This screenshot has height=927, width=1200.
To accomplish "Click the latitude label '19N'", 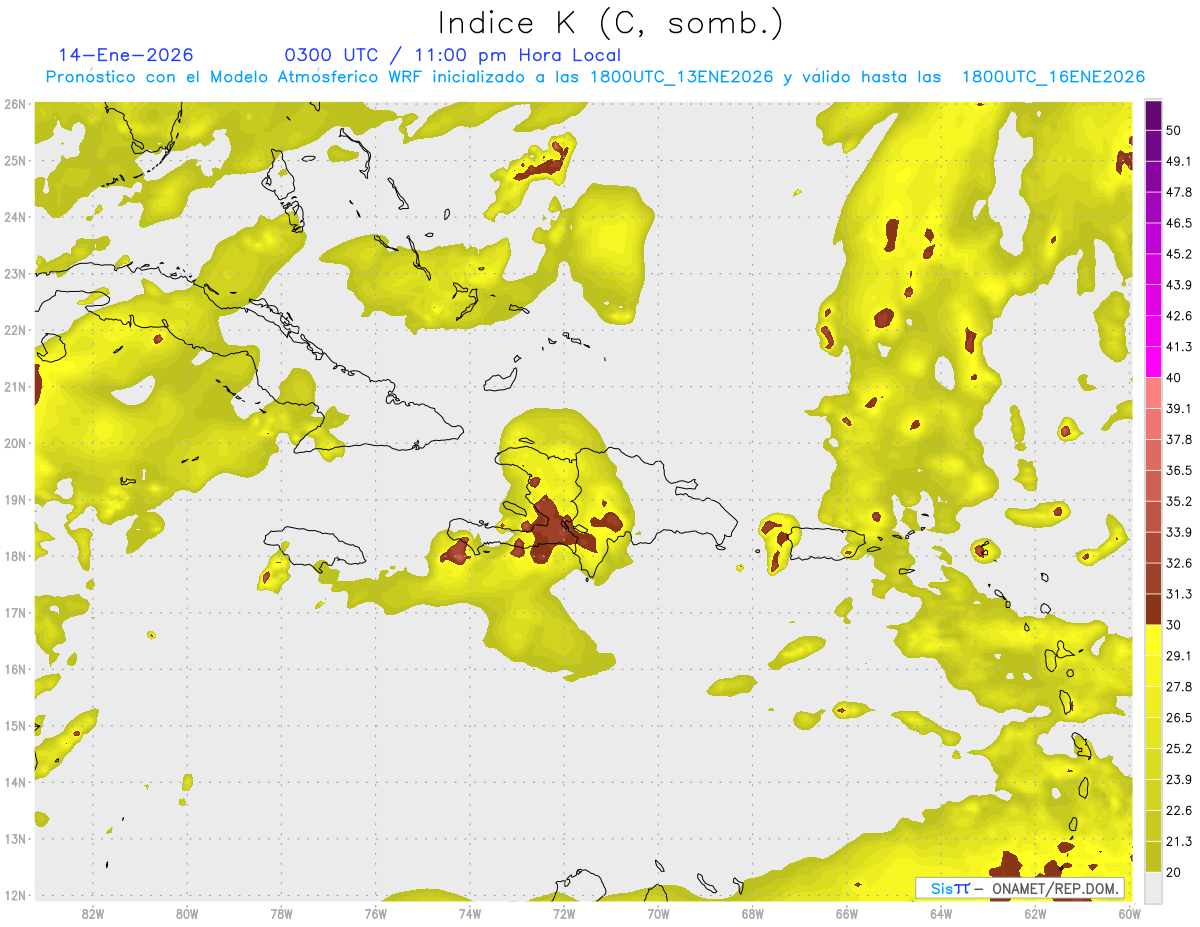I will pyautogui.click(x=15, y=499).
